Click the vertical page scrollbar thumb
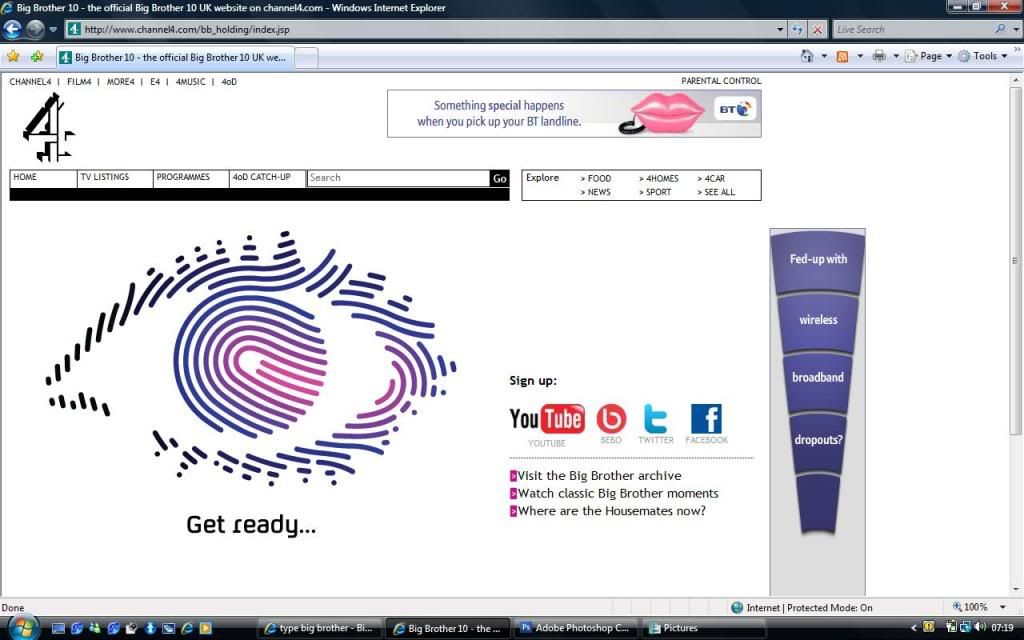Image resolution: width=1024 pixels, height=640 pixels. click(1016, 260)
